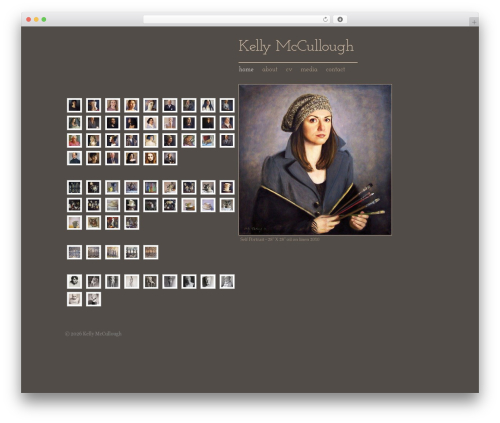Open the red-haired woman portrait thumbnail
The image size is (500, 423).
[x=150, y=158]
